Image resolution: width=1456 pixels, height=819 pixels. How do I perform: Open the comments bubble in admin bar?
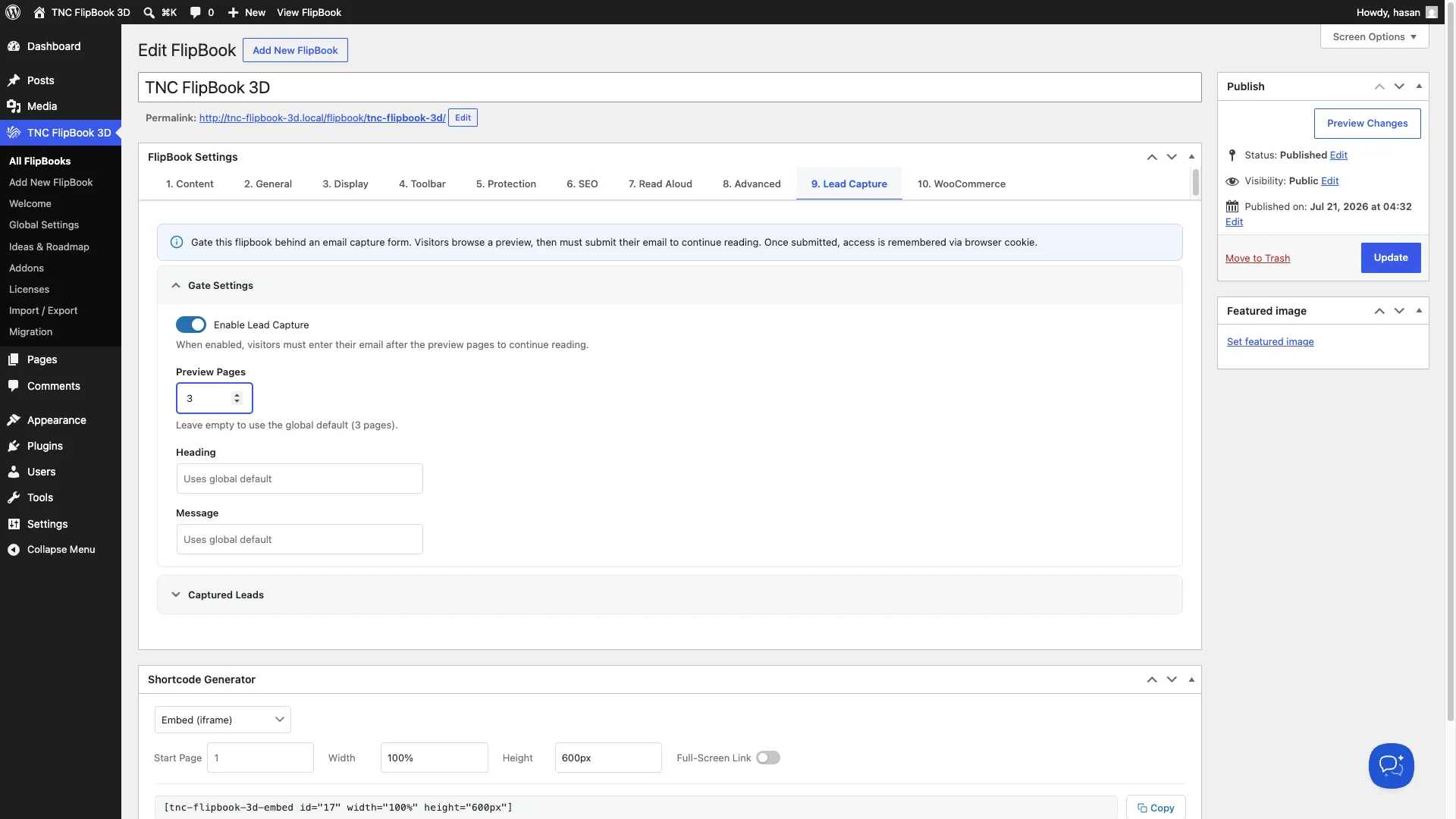coord(196,12)
